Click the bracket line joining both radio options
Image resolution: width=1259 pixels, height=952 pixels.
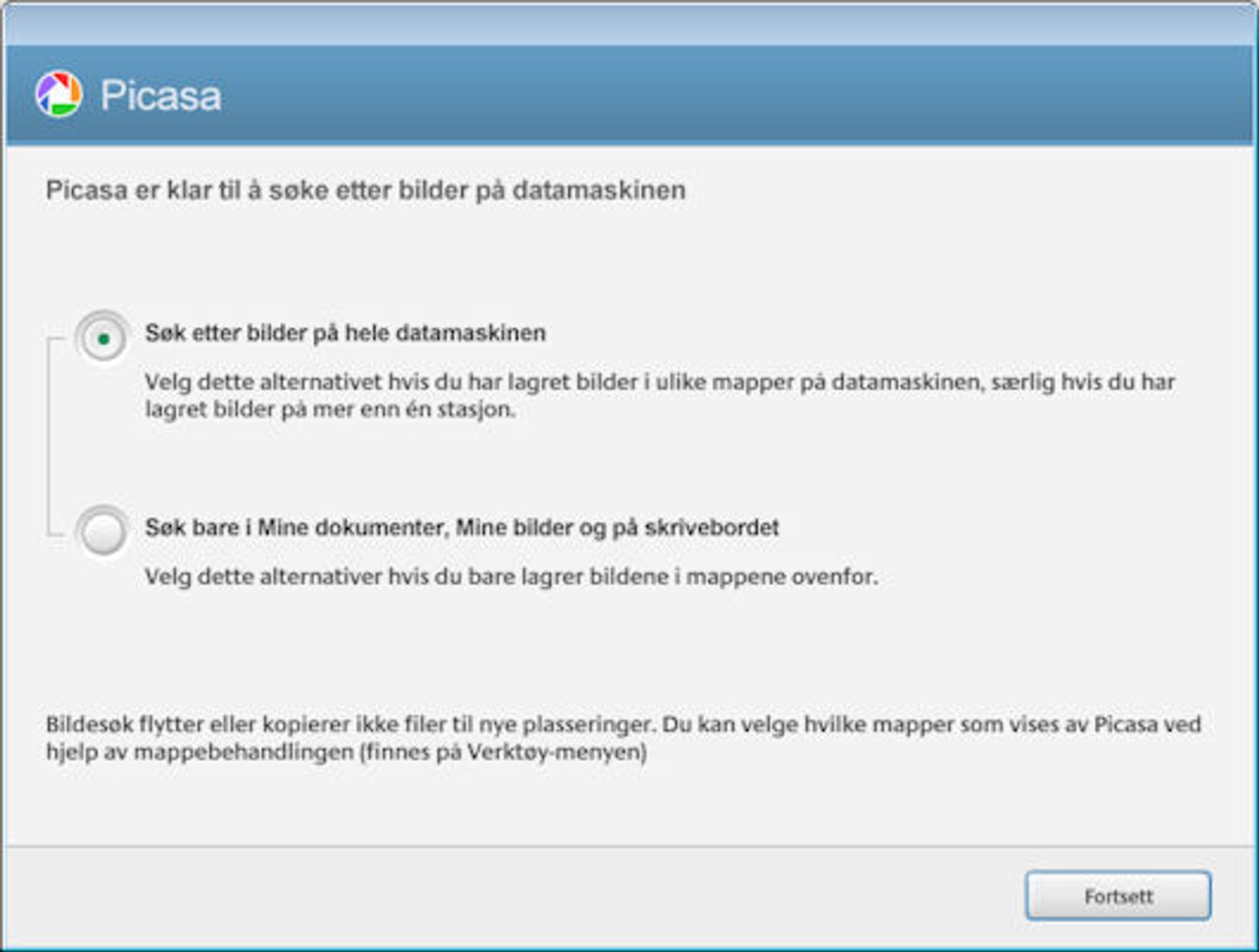coord(49,437)
